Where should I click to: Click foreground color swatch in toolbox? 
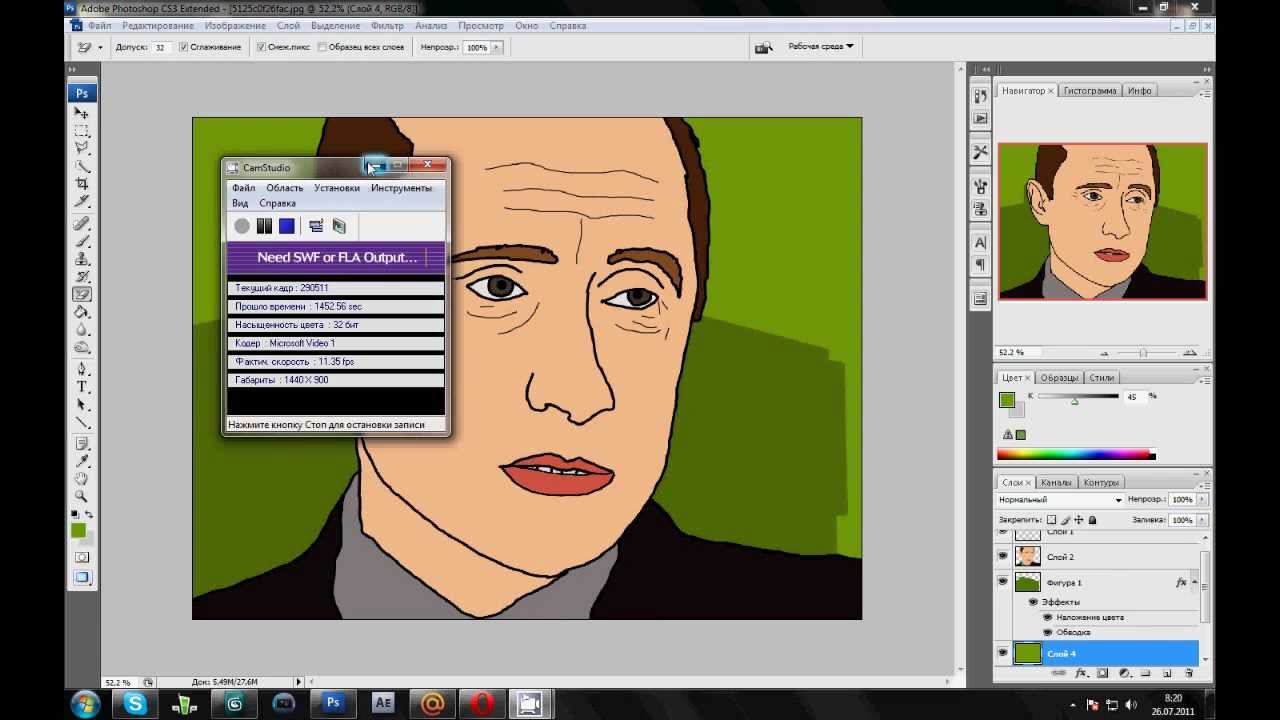[x=79, y=531]
